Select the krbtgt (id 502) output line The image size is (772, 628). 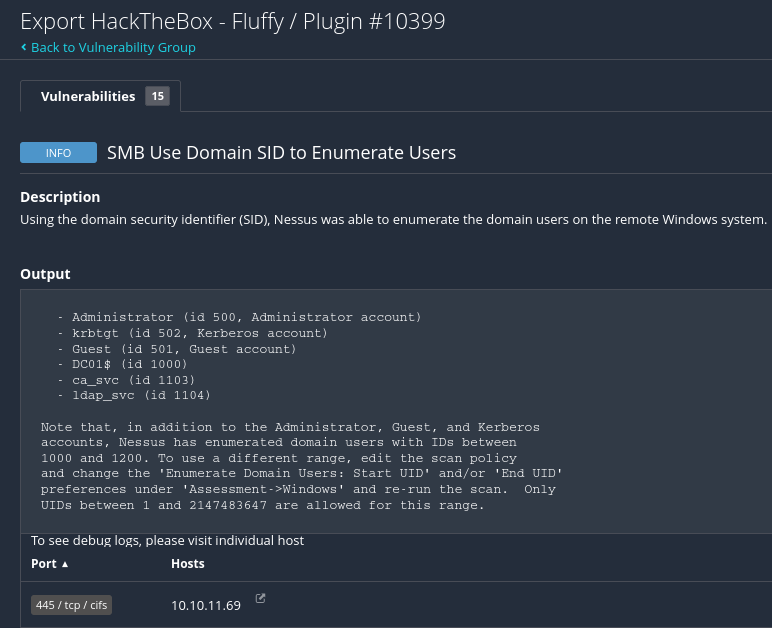tap(193, 333)
